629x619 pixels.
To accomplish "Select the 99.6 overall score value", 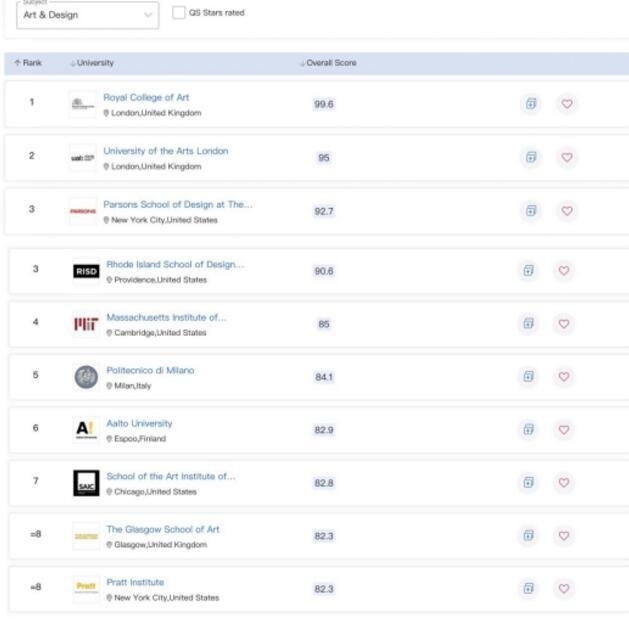I will point(324,104).
